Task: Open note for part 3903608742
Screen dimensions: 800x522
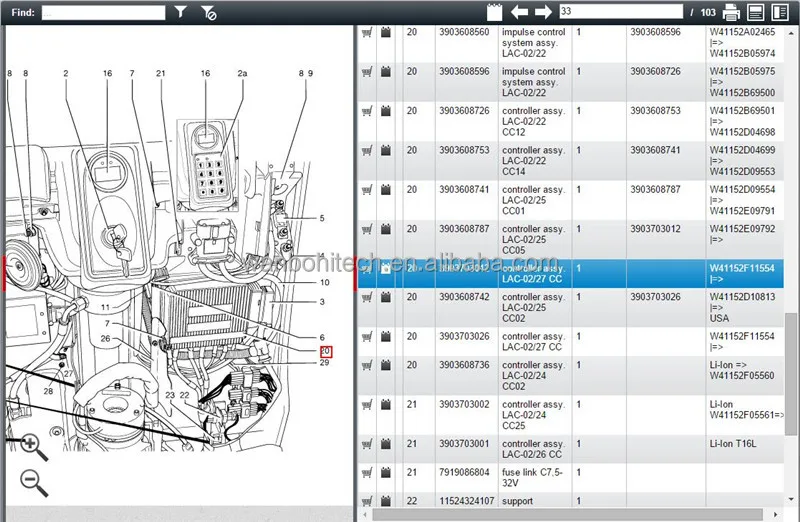Action: [x=386, y=296]
